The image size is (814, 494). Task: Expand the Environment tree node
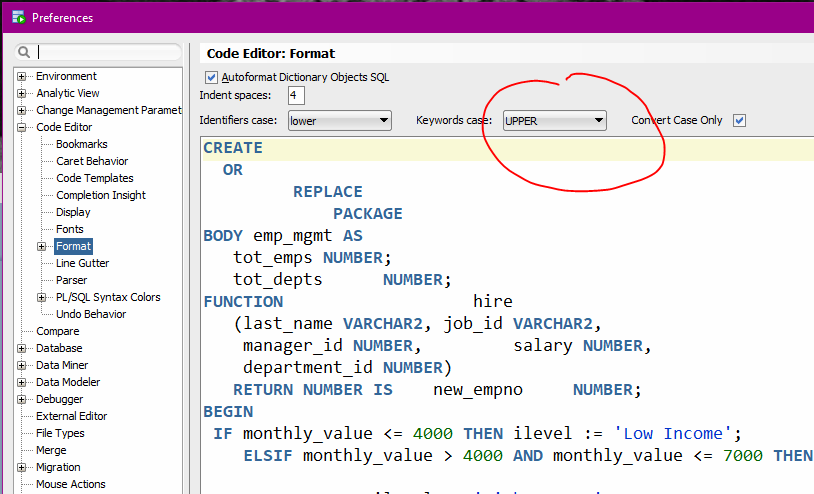tap(22, 77)
